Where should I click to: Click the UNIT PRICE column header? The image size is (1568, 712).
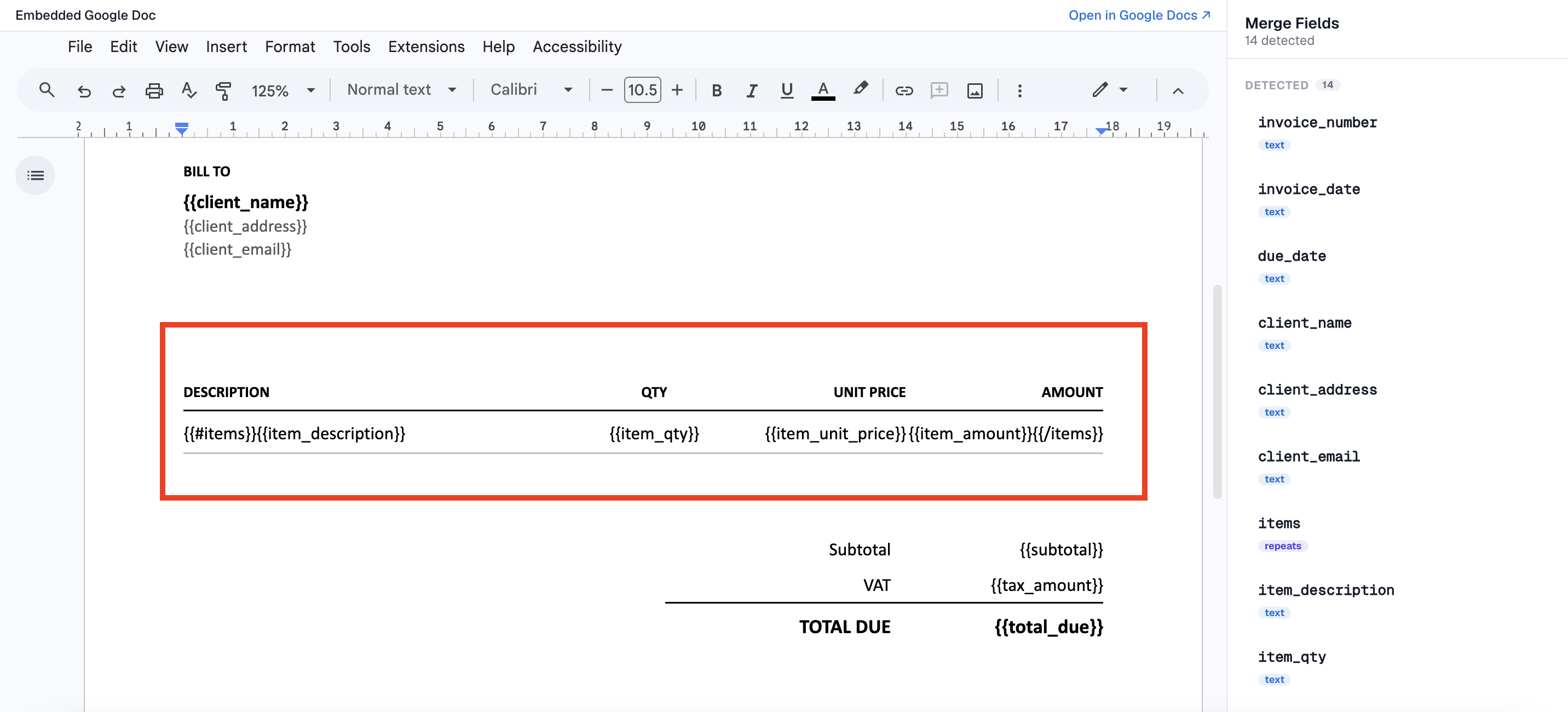[x=869, y=392]
